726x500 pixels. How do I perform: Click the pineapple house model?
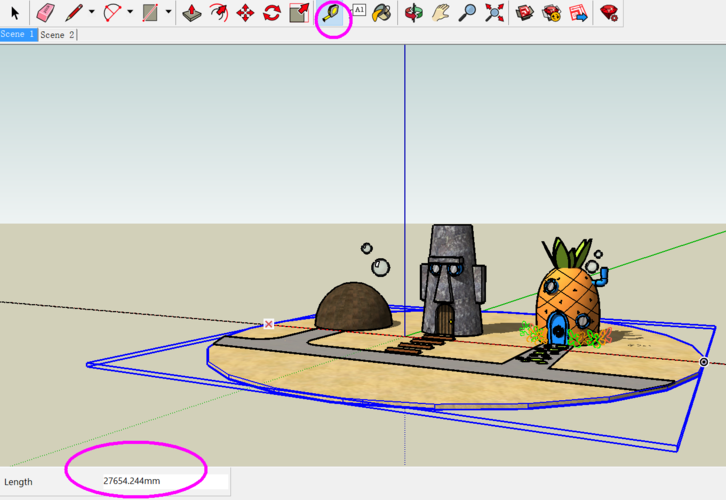[565, 300]
